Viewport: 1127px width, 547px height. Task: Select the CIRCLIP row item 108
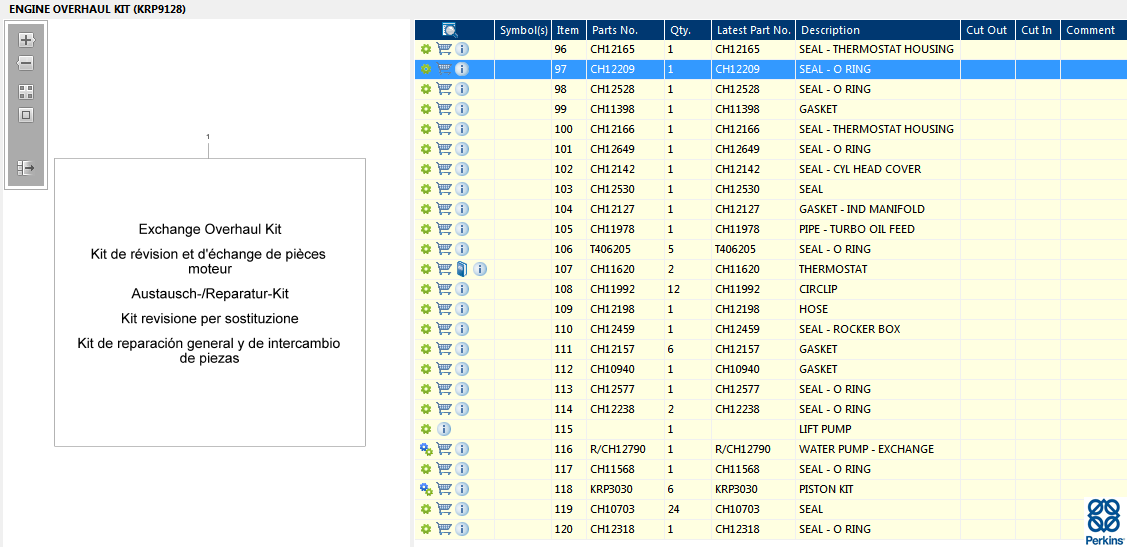tap(818, 289)
